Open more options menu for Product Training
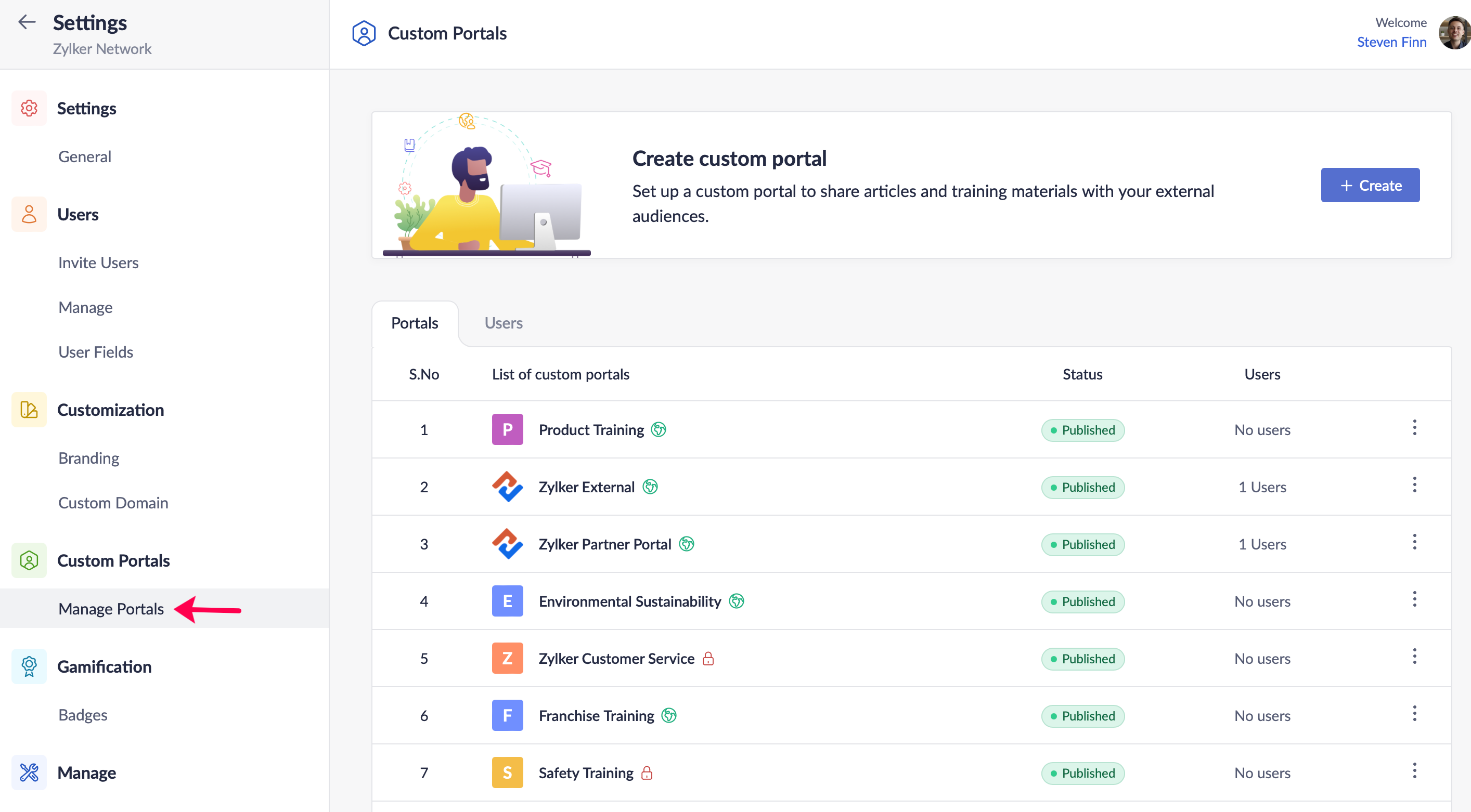 [1414, 427]
